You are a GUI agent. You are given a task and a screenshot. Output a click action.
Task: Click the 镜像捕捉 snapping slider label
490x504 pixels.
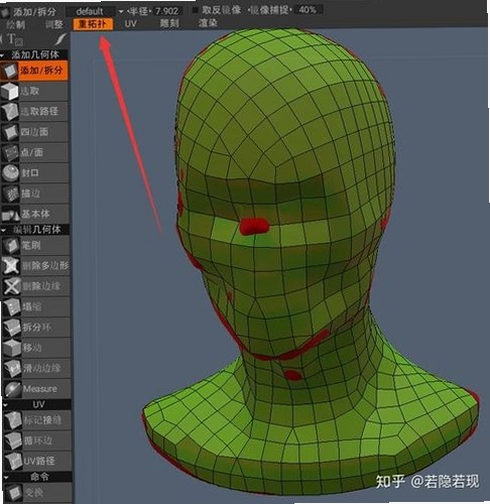[270, 10]
